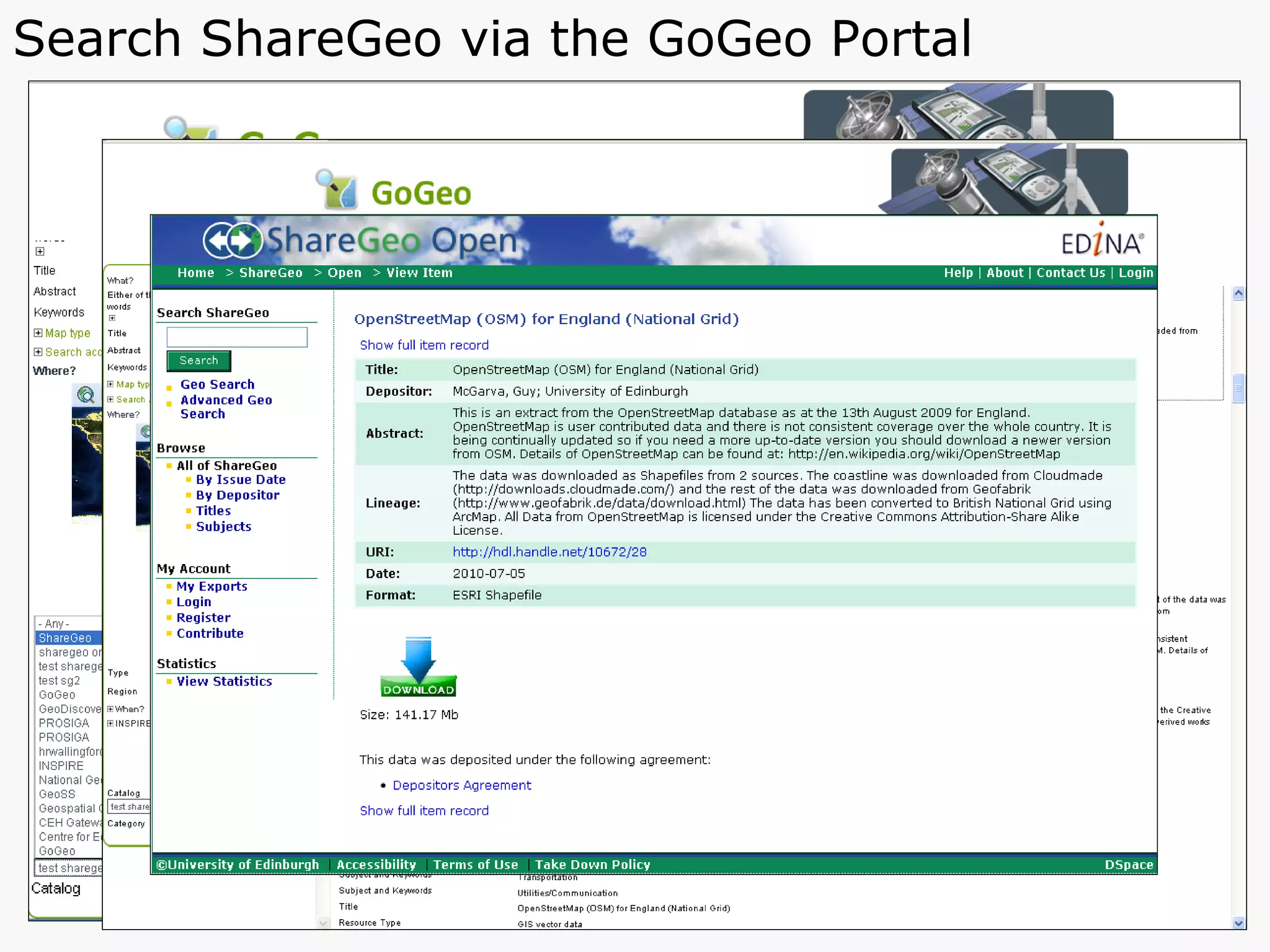Expand Map type in middle GoGeo window
Screen dimensions: 1270x952
click(110, 384)
